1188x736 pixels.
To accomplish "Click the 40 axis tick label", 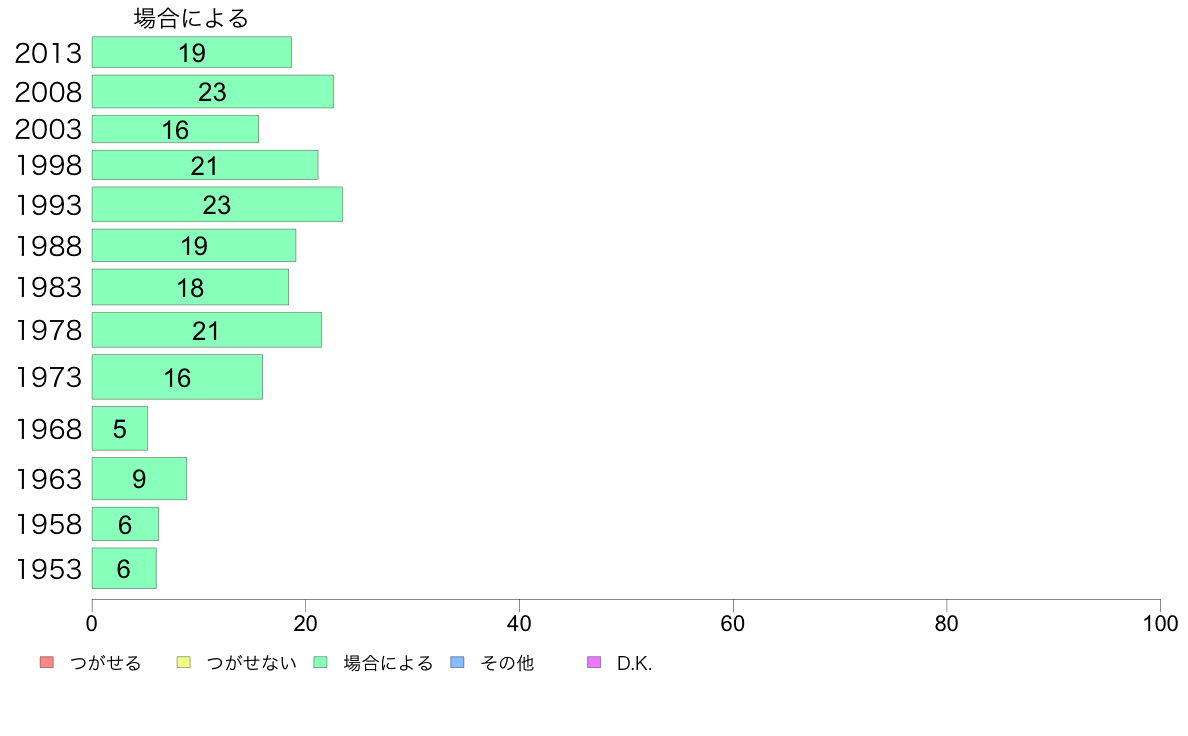I will [519, 624].
